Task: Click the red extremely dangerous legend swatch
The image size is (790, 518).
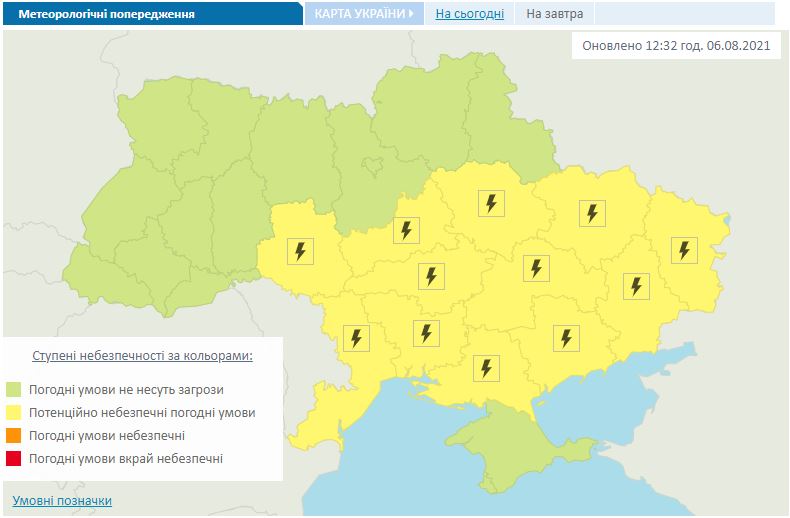Action: coord(14,458)
